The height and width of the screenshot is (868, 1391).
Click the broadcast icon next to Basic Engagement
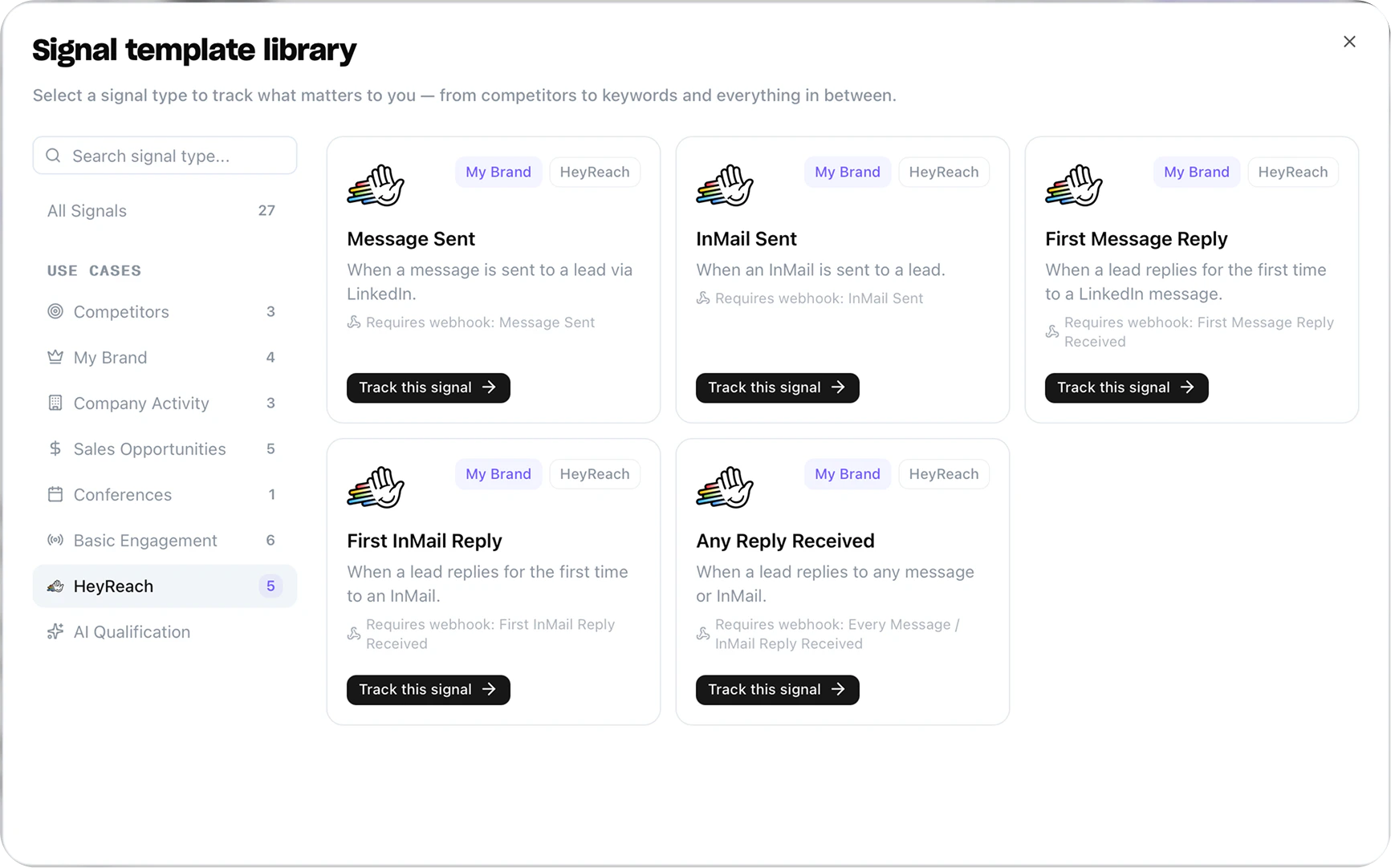(55, 540)
